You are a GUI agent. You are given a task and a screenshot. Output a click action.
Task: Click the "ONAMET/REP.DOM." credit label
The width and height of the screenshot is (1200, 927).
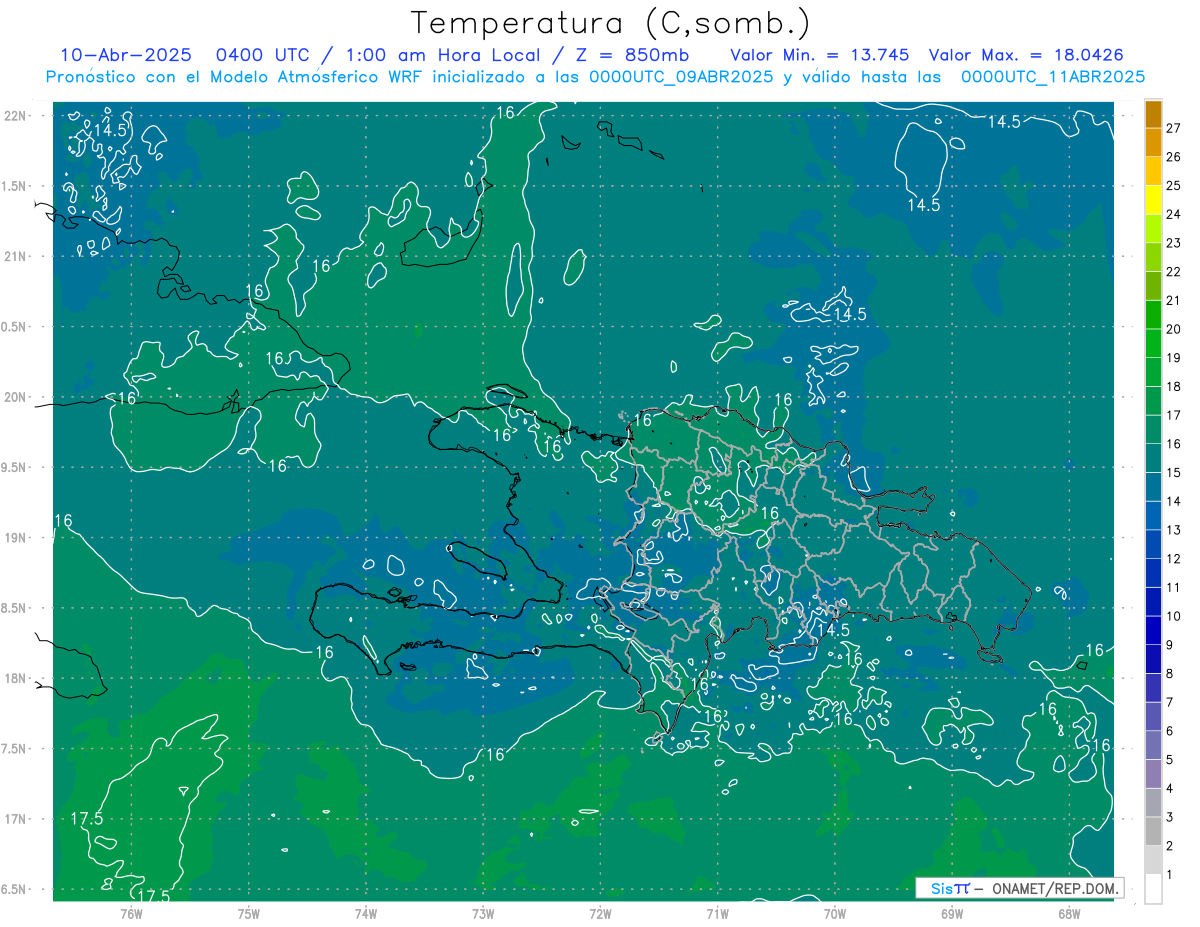click(1054, 888)
